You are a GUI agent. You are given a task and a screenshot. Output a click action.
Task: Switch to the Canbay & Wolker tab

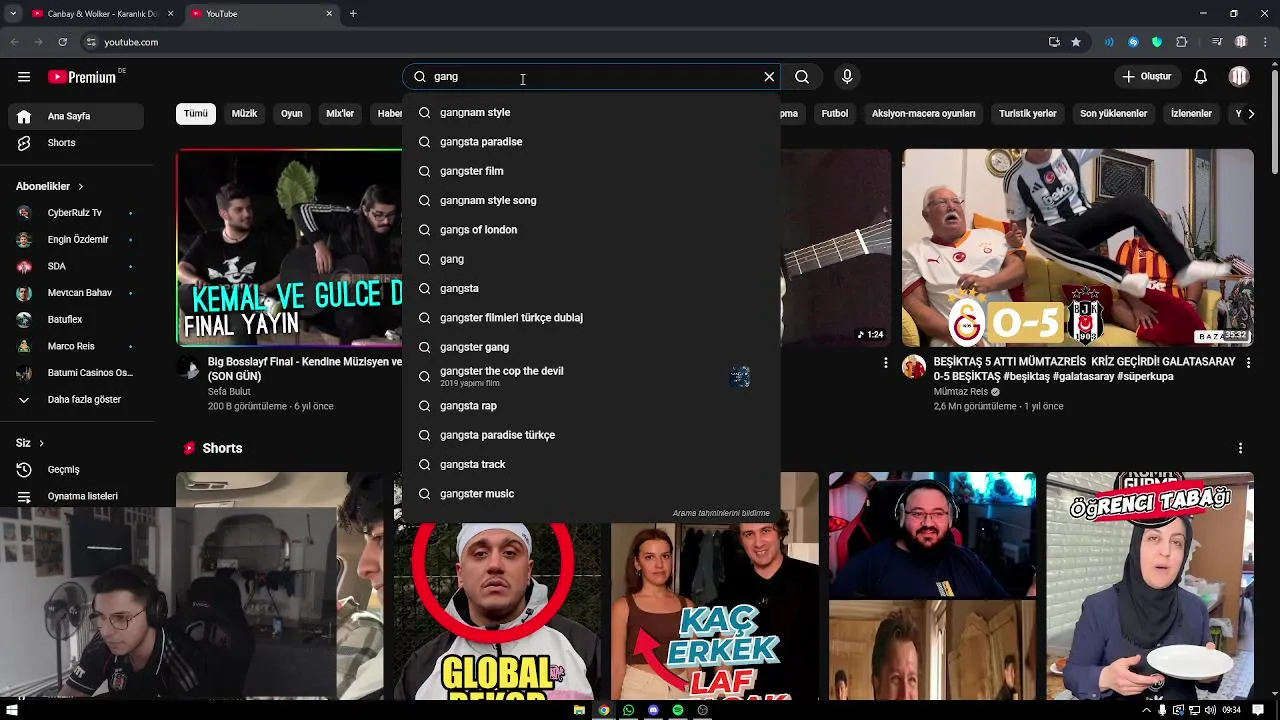click(102, 14)
